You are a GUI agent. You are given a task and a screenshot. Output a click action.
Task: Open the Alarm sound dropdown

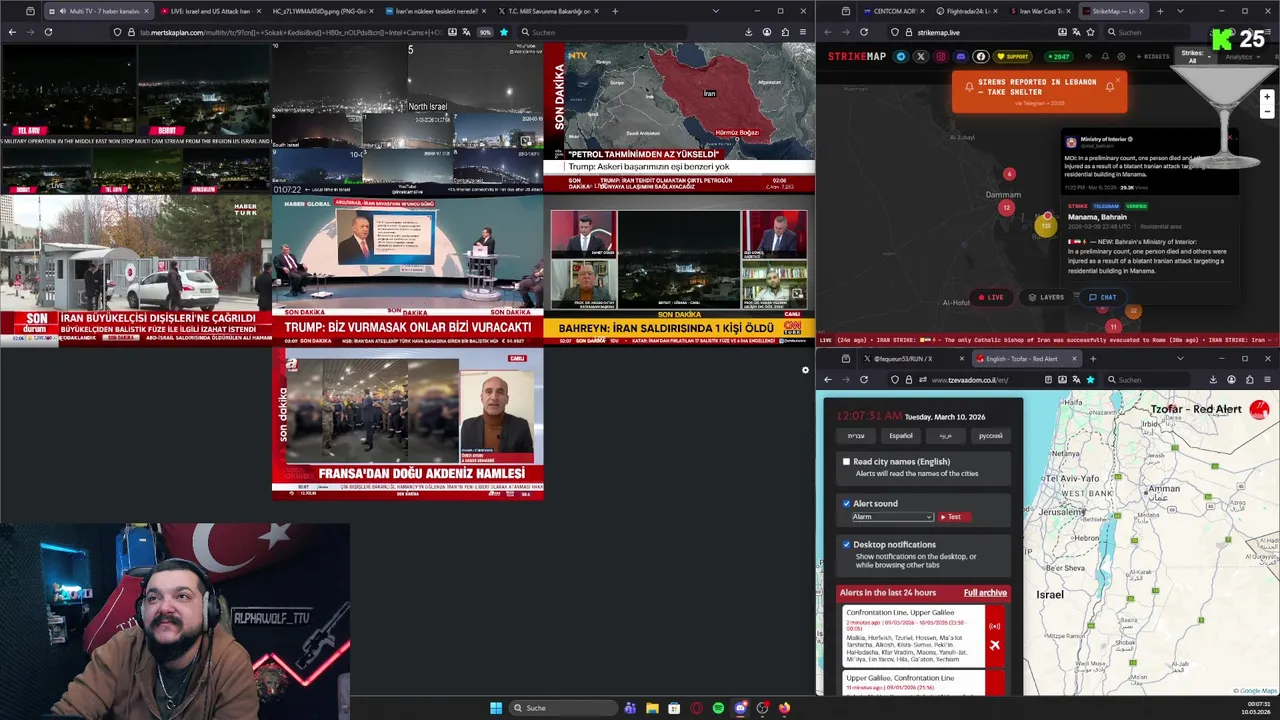pyautogui.click(x=892, y=517)
